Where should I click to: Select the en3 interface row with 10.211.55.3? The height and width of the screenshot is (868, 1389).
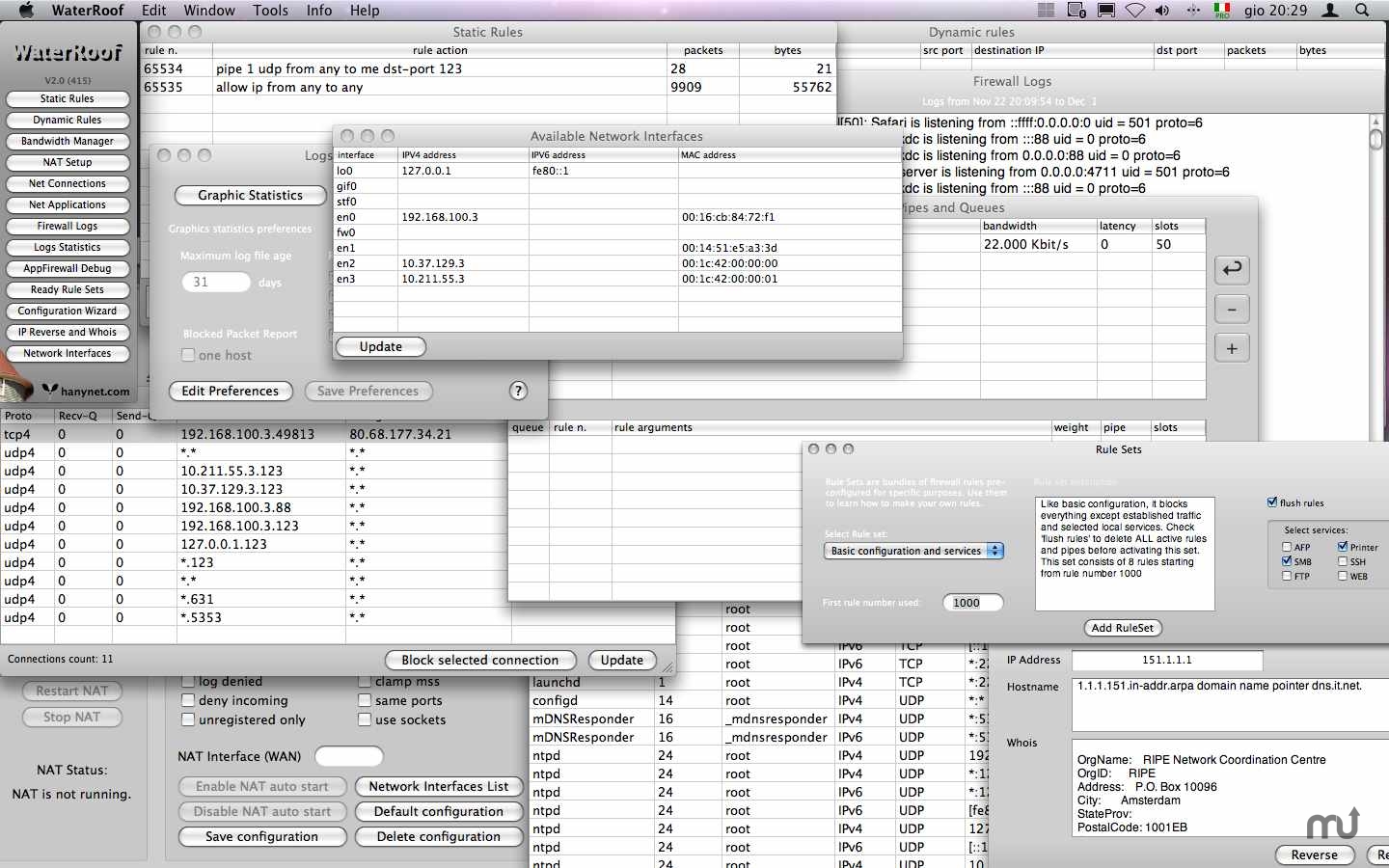[x=617, y=279]
